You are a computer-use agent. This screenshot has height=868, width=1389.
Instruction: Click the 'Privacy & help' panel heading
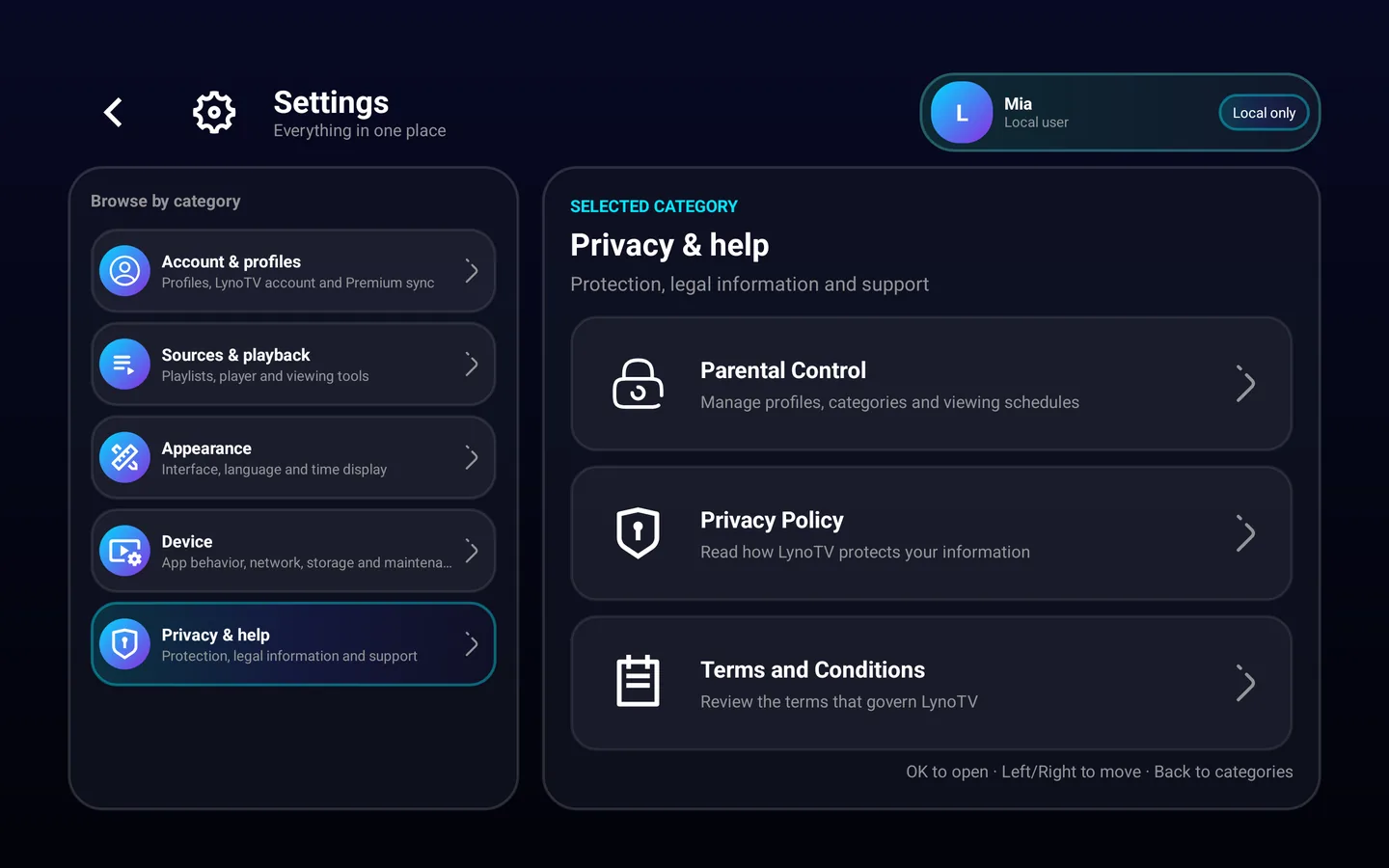[669, 245]
